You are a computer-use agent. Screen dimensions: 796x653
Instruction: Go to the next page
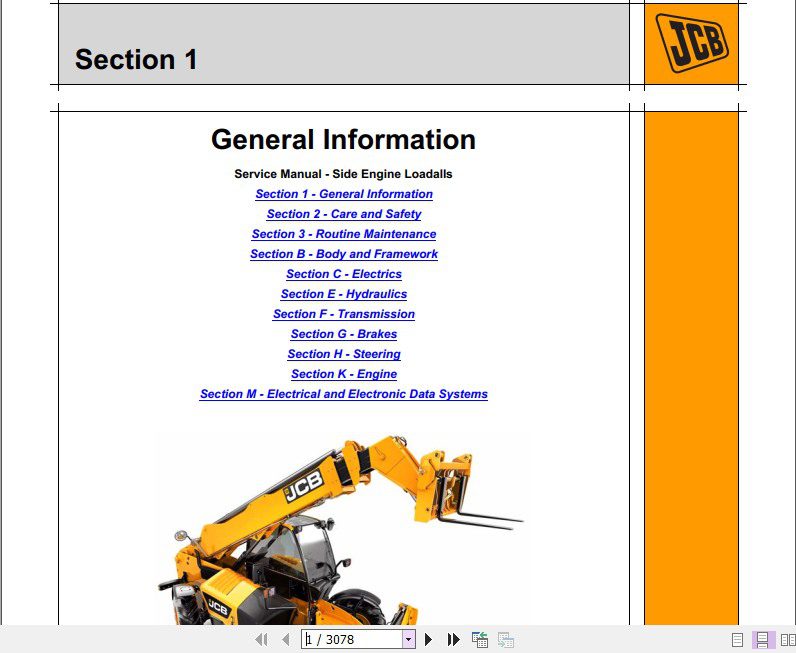tap(428, 639)
